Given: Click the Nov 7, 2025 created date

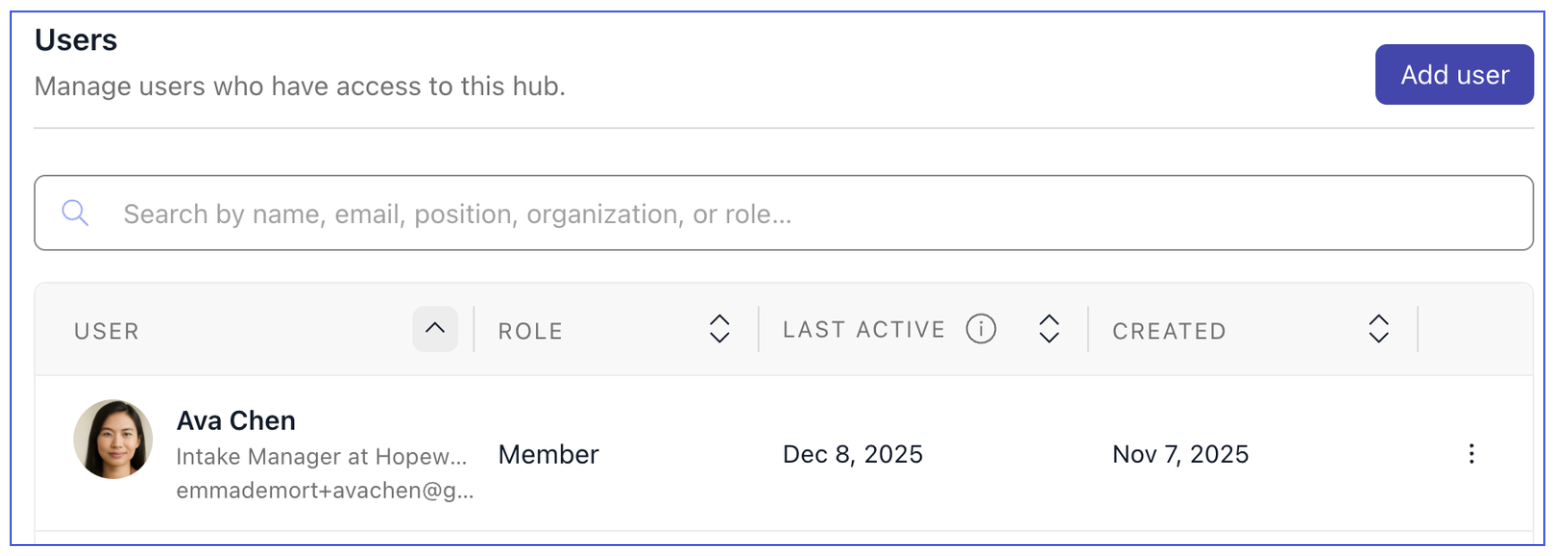Looking at the screenshot, I should [x=1180, y=455].
